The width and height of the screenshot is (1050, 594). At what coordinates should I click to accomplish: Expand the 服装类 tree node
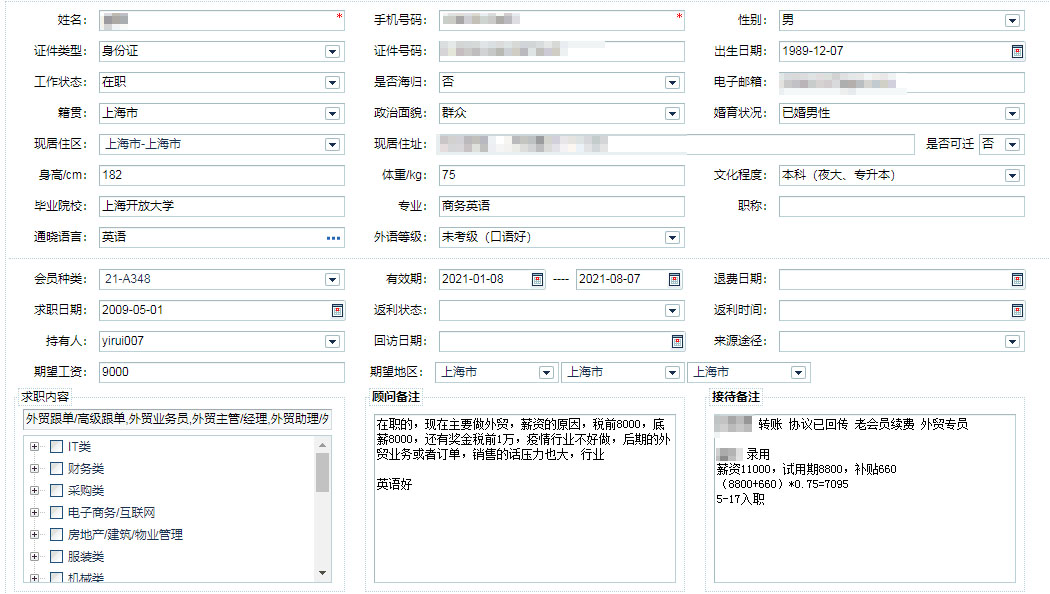pyautogui.click(x=34, y=556)
